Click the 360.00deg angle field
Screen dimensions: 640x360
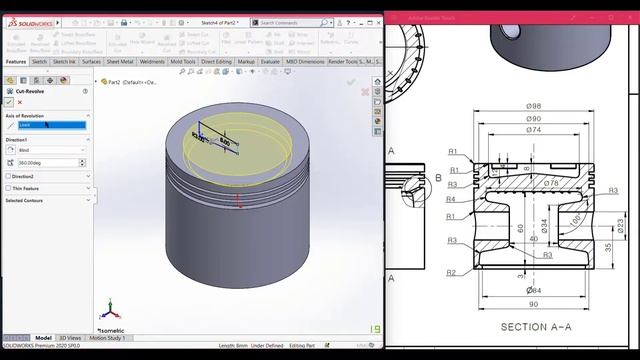click(x=48, y=163)
